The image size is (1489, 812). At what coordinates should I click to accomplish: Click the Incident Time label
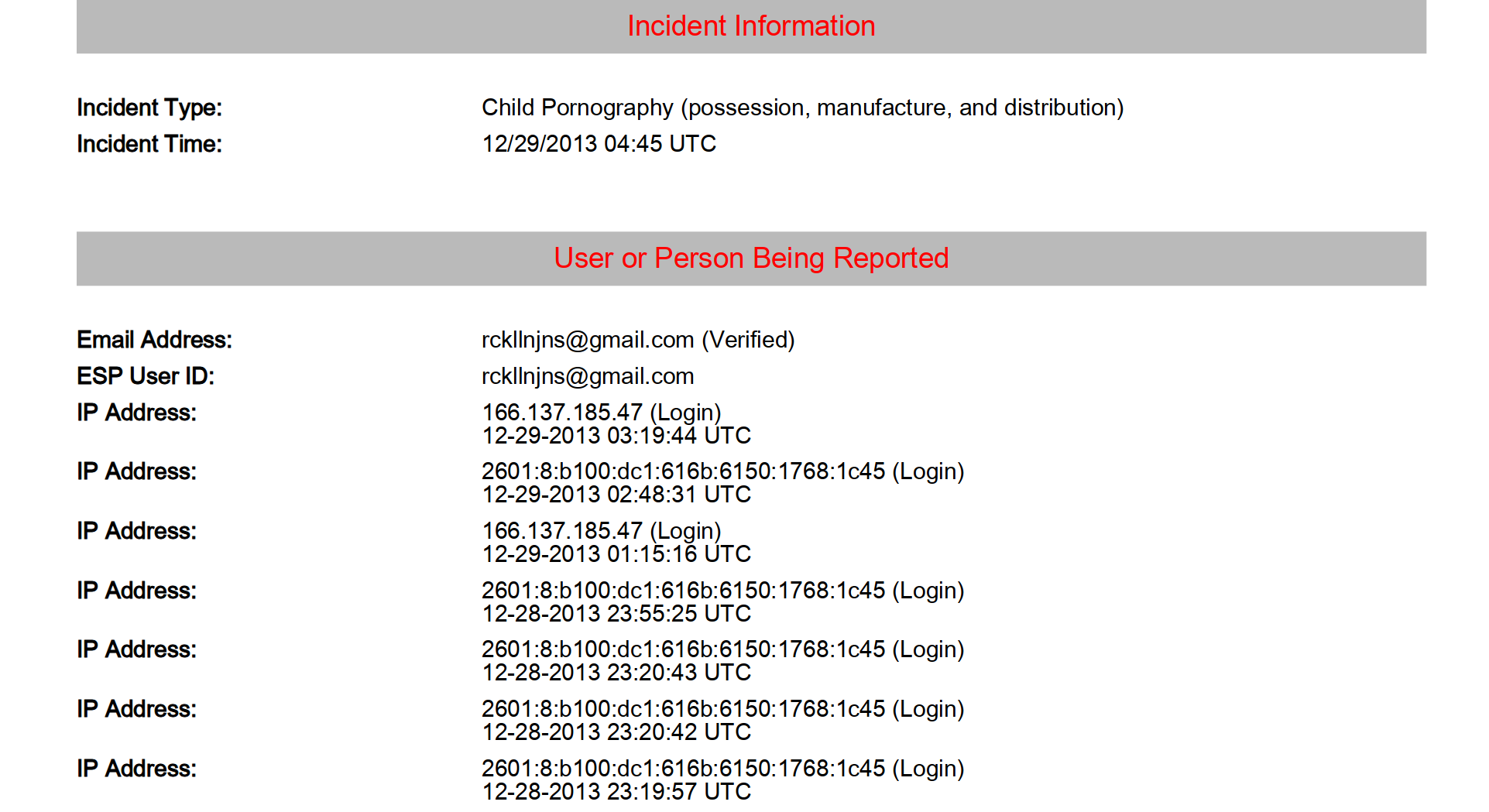tap(149, 144)
